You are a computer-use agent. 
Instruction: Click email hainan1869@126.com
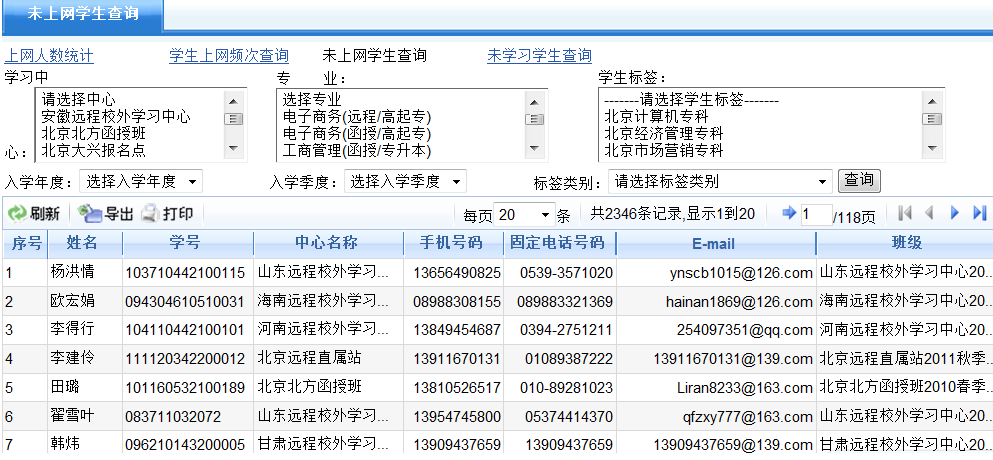[x=739, y=302]
